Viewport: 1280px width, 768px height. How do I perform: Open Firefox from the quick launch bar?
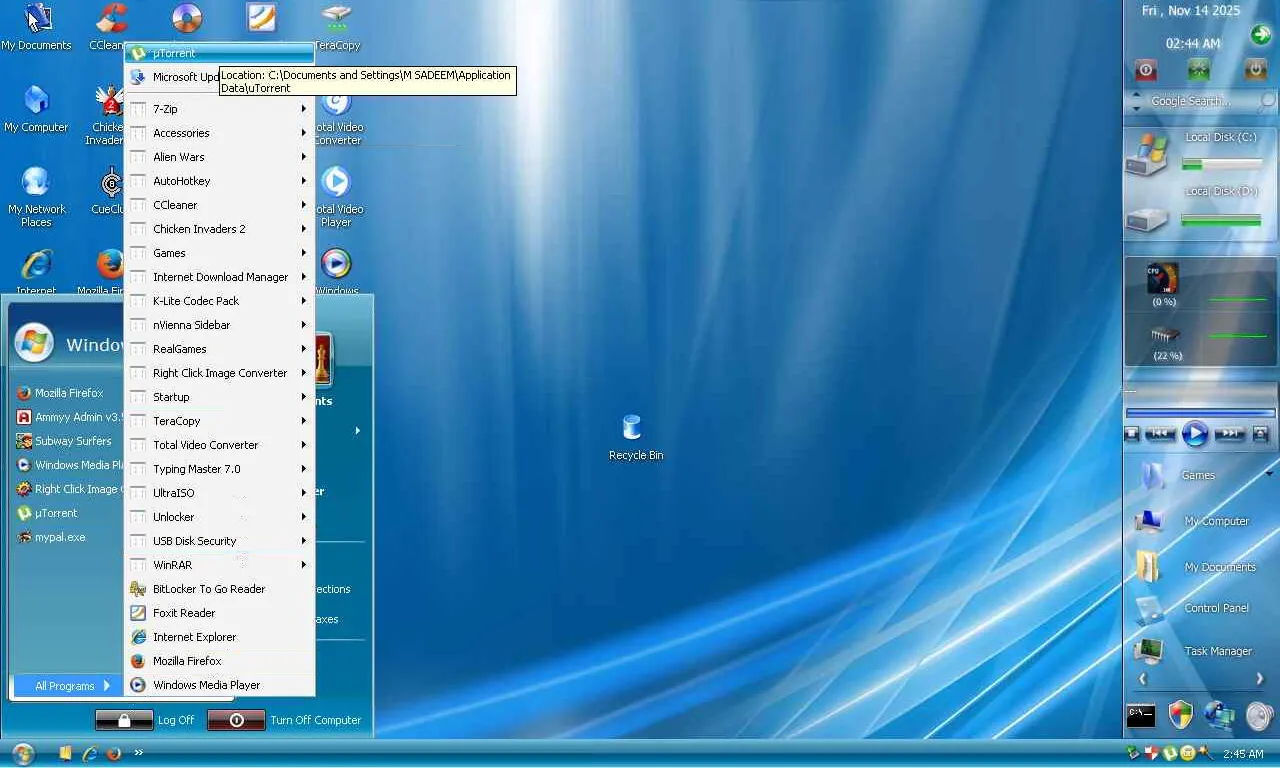point(114,753)
